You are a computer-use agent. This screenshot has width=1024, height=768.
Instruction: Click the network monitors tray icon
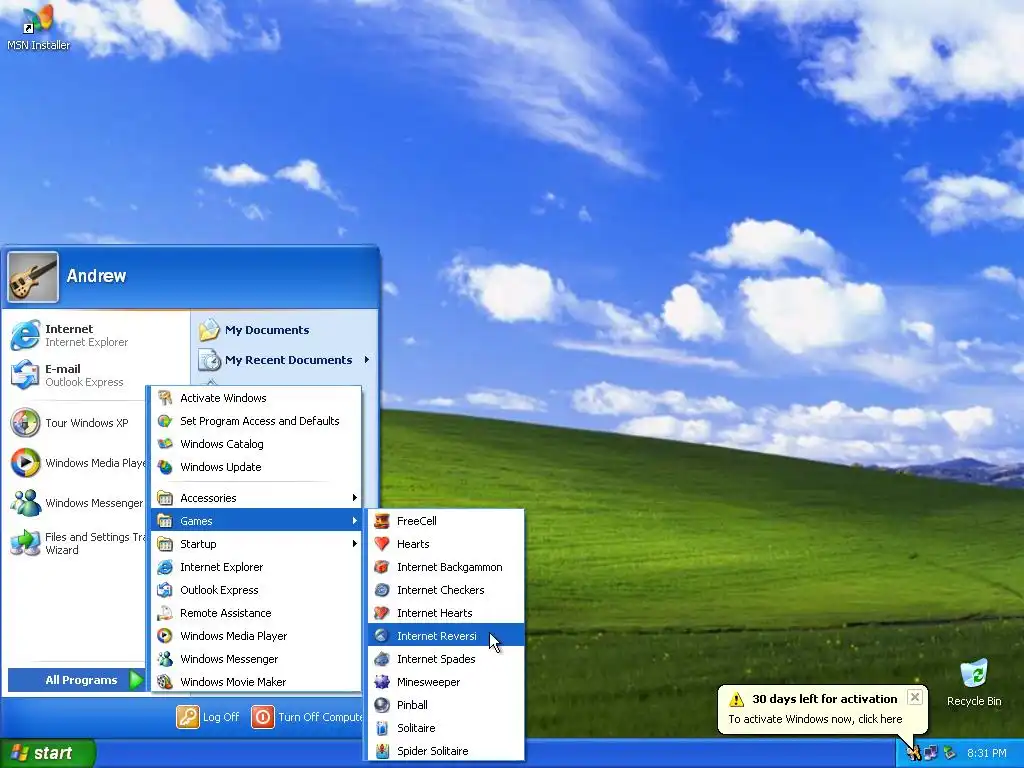931,753
